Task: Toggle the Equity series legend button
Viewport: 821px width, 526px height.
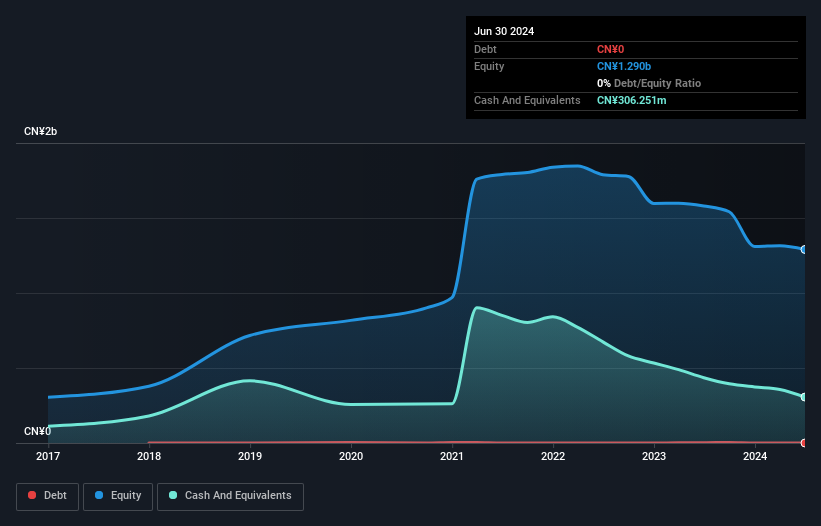Action: pos(118,496)
